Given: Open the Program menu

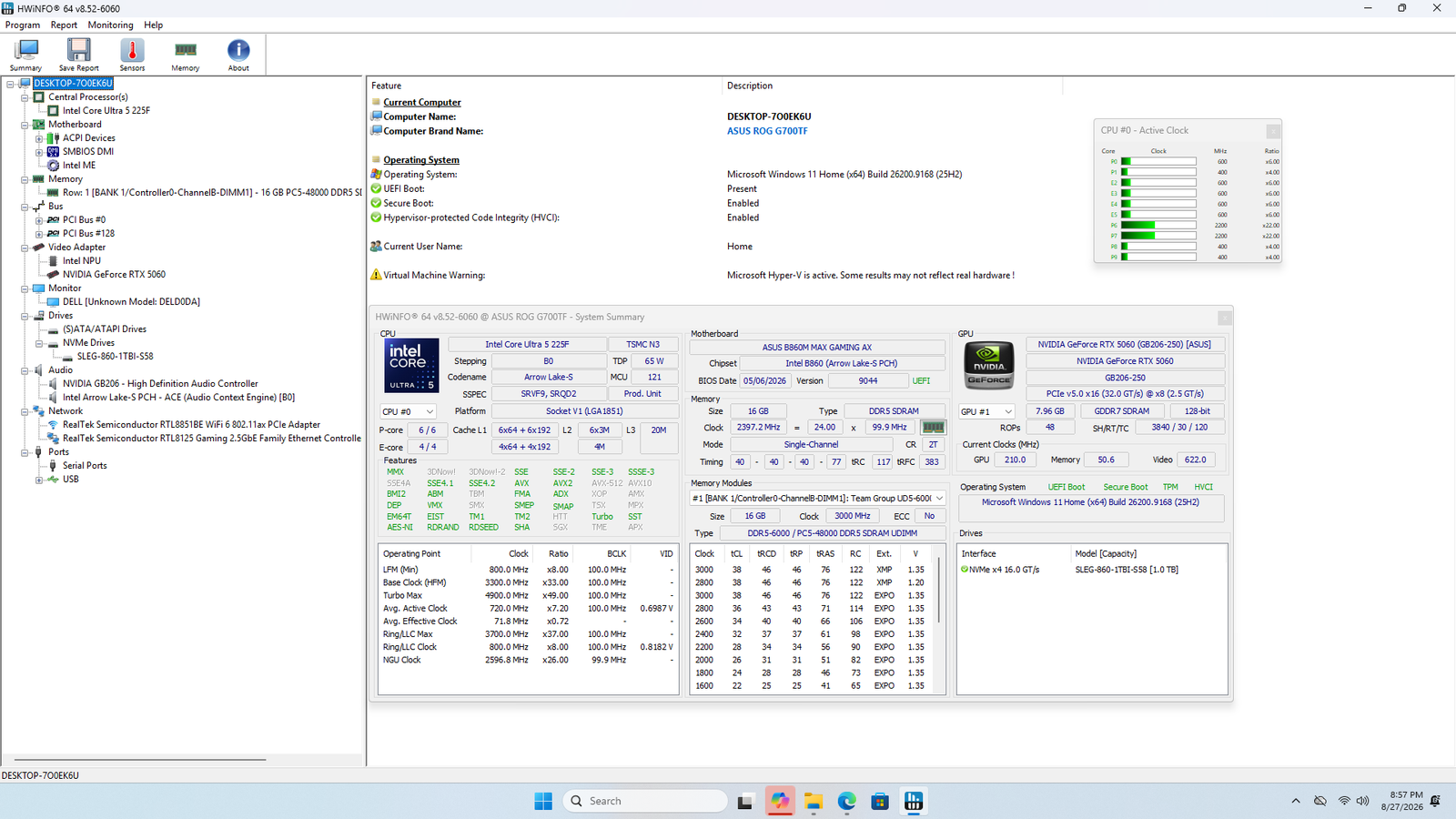Looking at the screenshot, I should tap(23, 25).
